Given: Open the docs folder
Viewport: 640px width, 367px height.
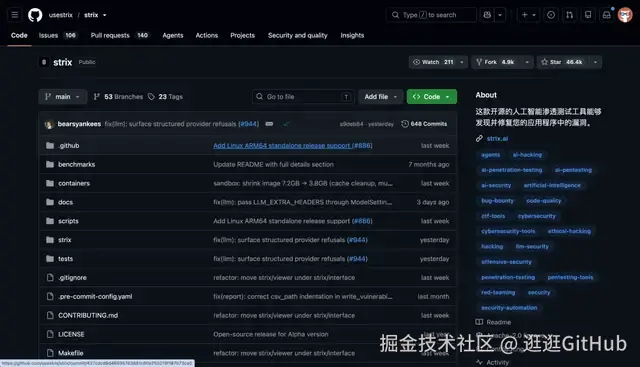Looking at the screenshot, I should (x=65, y=202).
